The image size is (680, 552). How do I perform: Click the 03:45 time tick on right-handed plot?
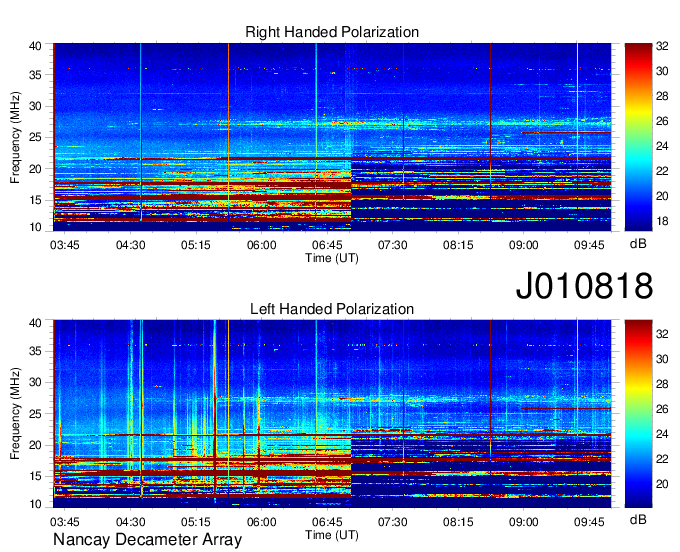[65, 245]
